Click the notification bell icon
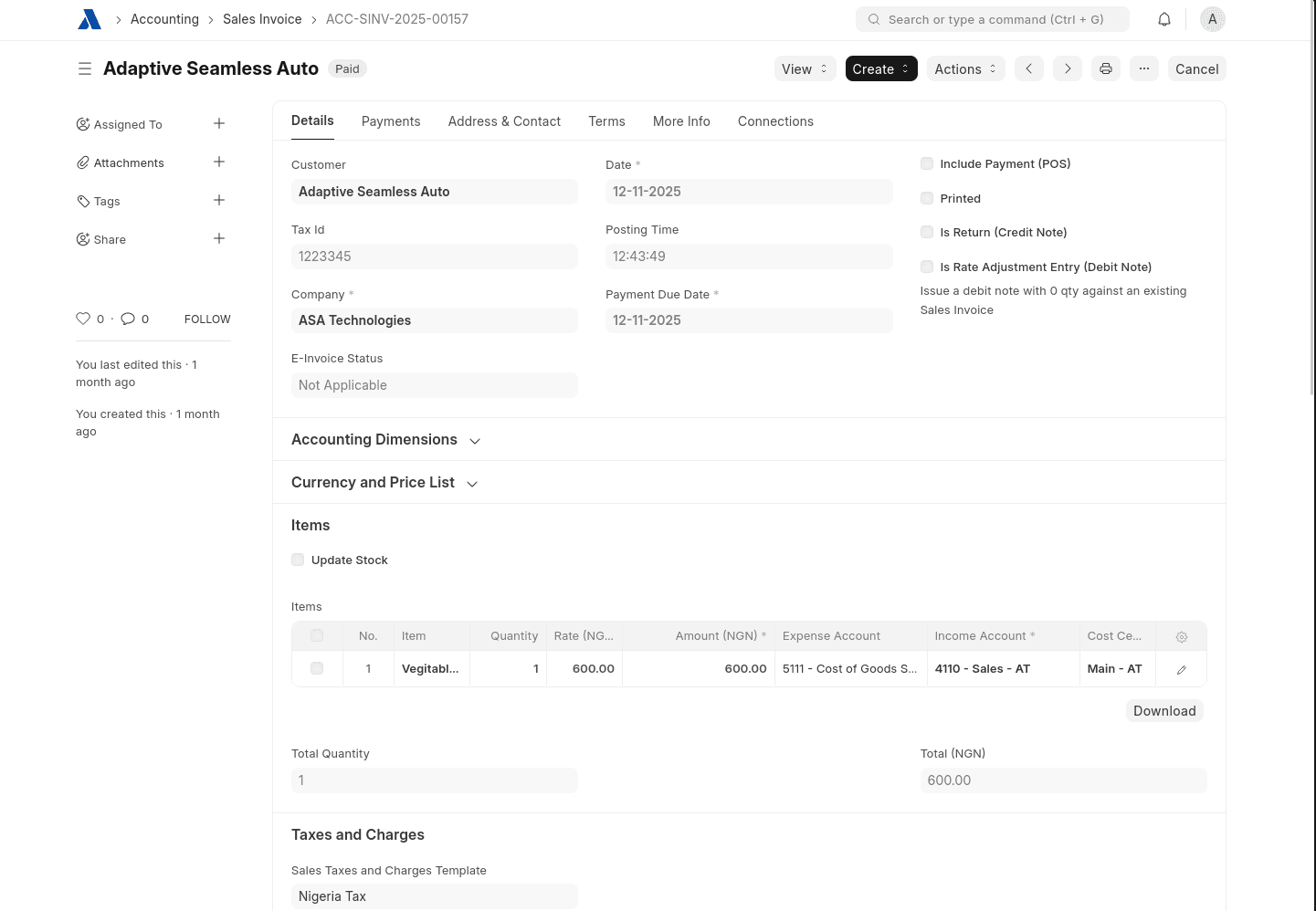The width and height of the screenshot is (1316, 911). coord(1164,19)
